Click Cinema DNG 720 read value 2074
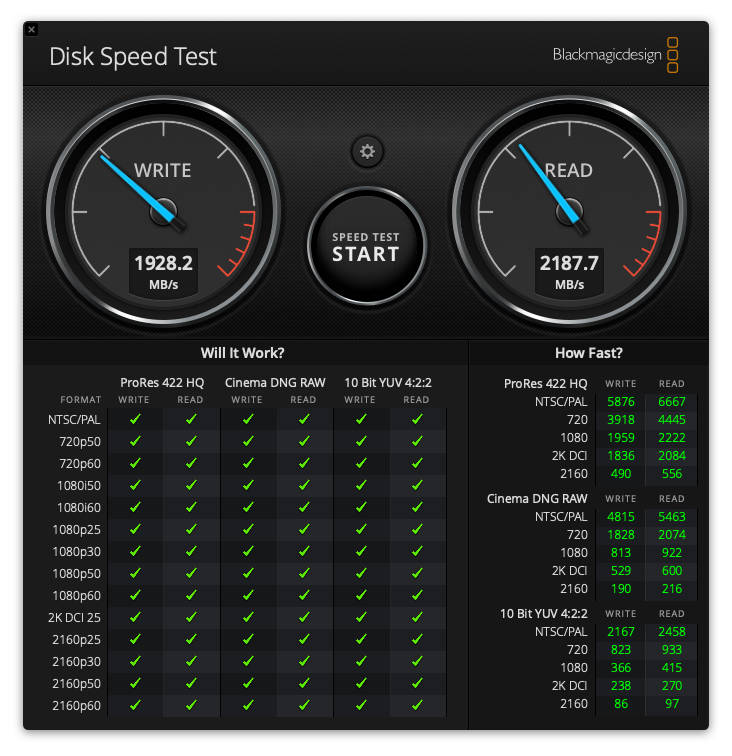 pos(672,535)
